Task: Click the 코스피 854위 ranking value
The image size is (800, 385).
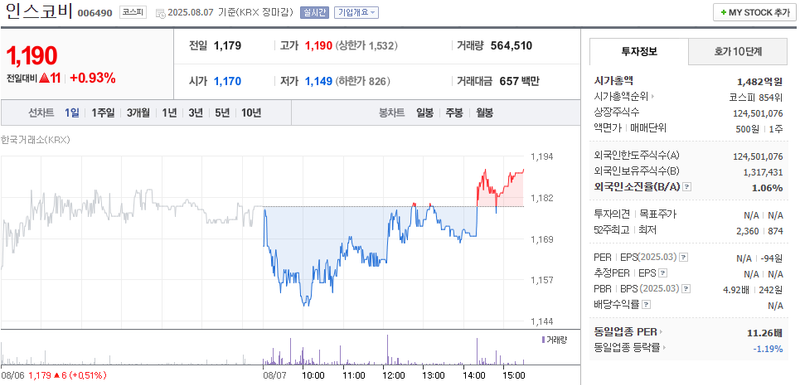Action: point(756,97)
